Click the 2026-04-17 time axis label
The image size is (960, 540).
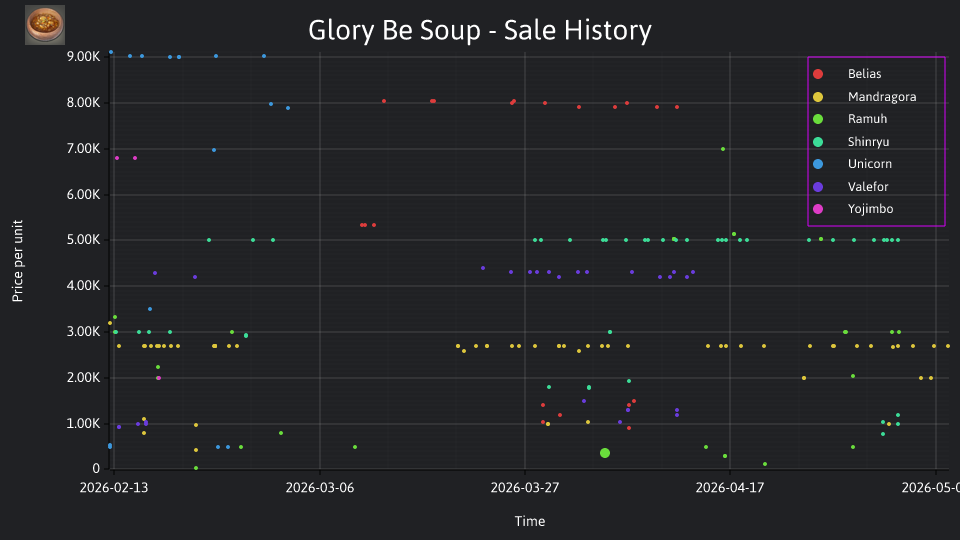point(730,488)
